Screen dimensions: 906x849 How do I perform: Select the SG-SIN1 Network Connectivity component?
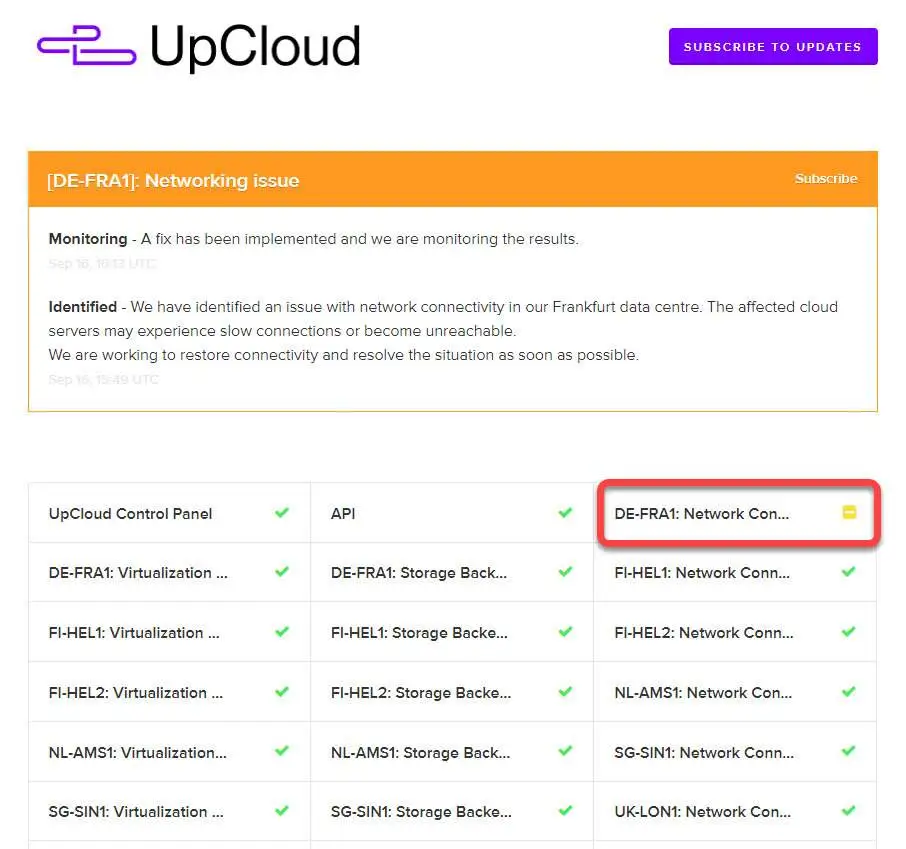[735, 752]
